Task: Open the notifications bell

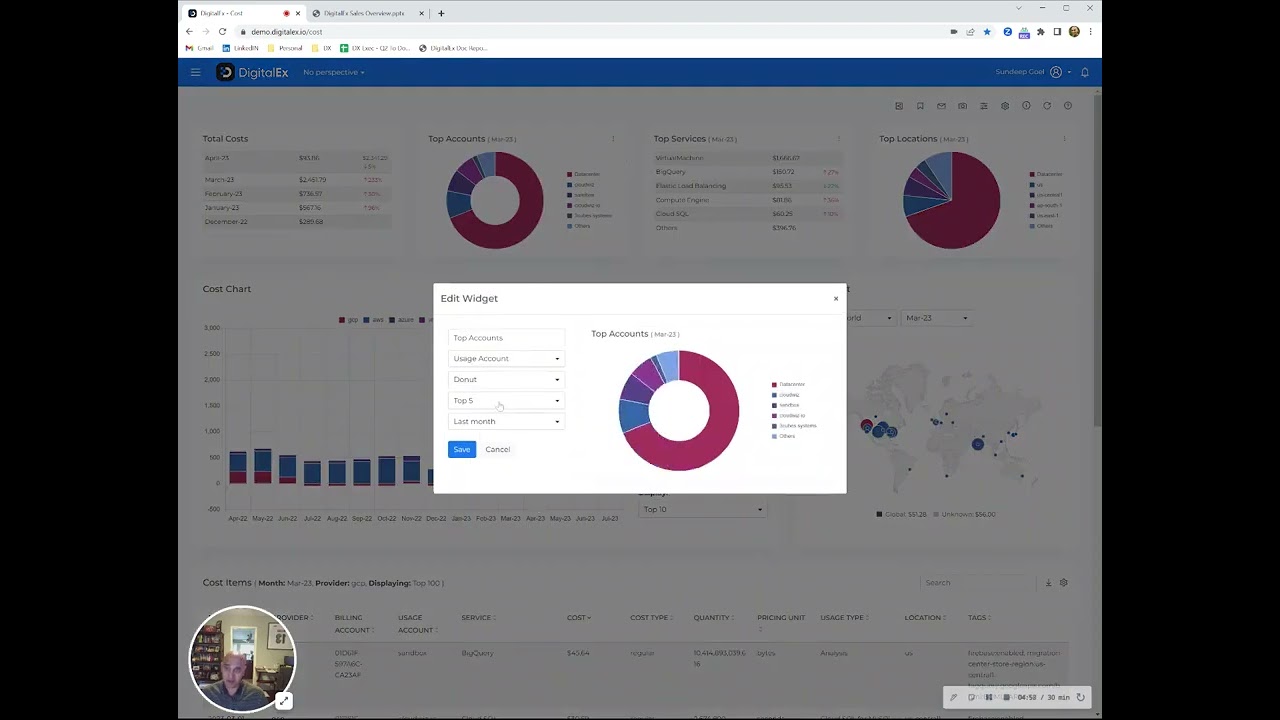Action: 1085,72
